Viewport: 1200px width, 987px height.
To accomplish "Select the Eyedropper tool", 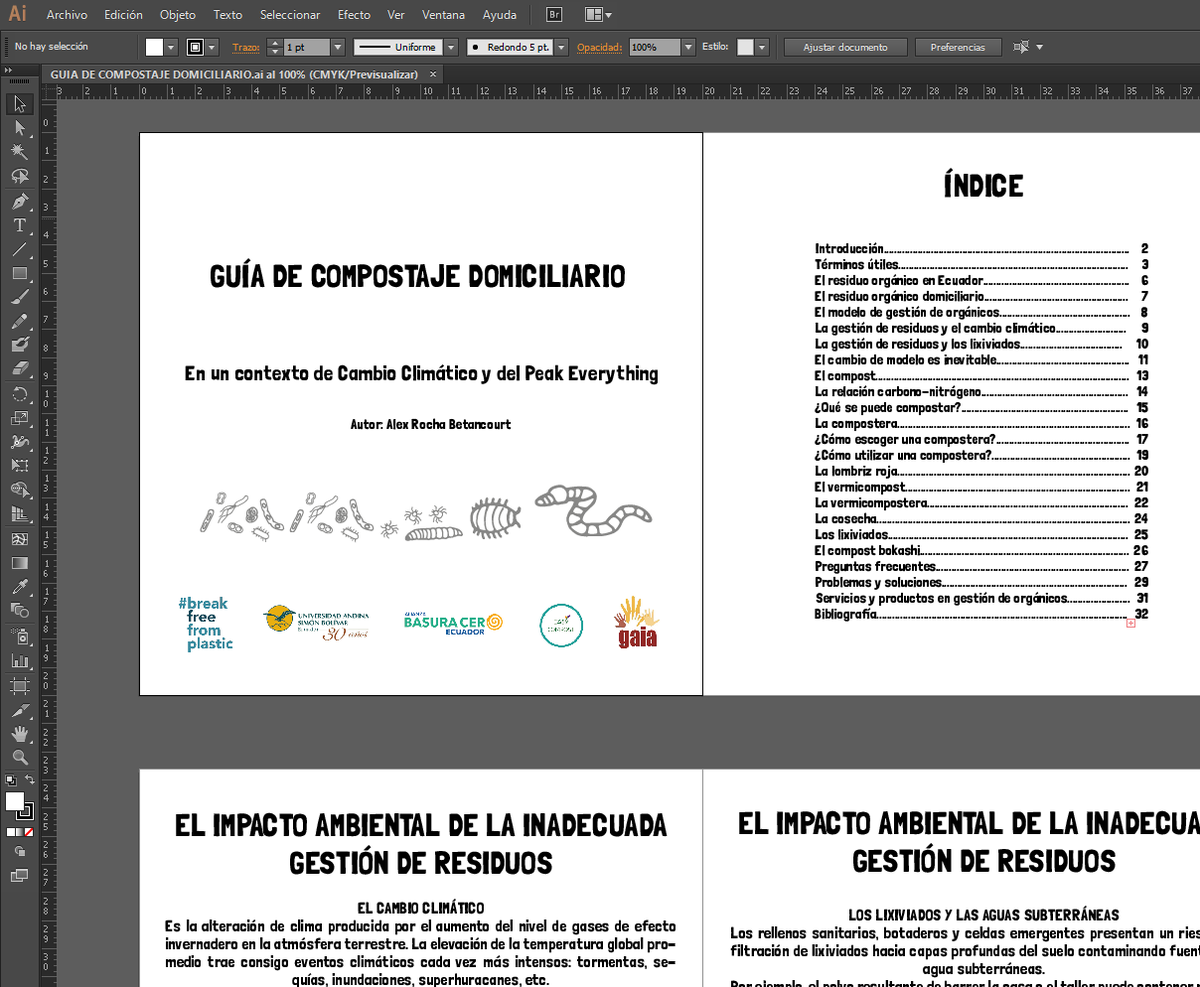I will click(x=19, y=587).
